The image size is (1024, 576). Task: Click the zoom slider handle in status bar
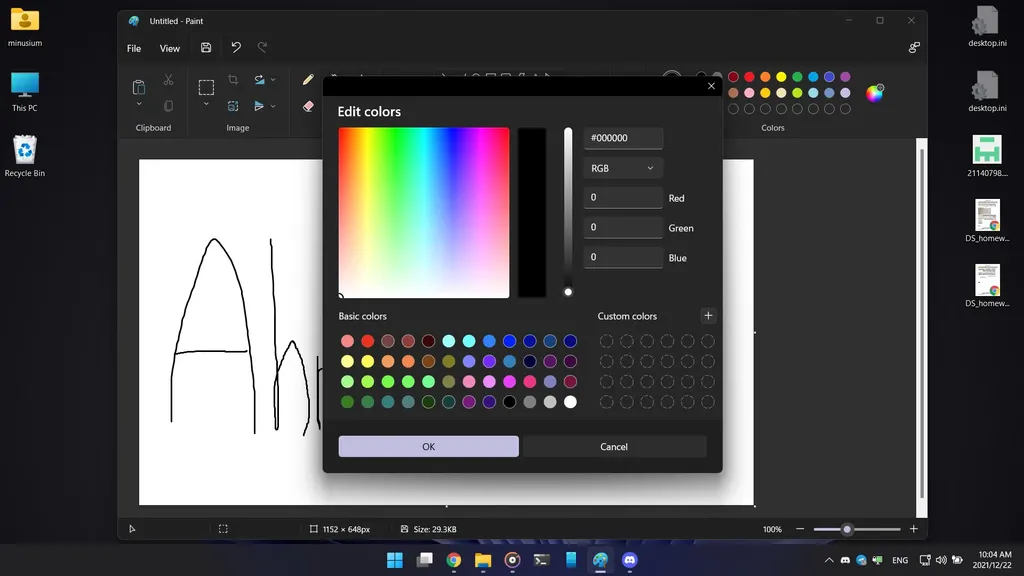847,529
